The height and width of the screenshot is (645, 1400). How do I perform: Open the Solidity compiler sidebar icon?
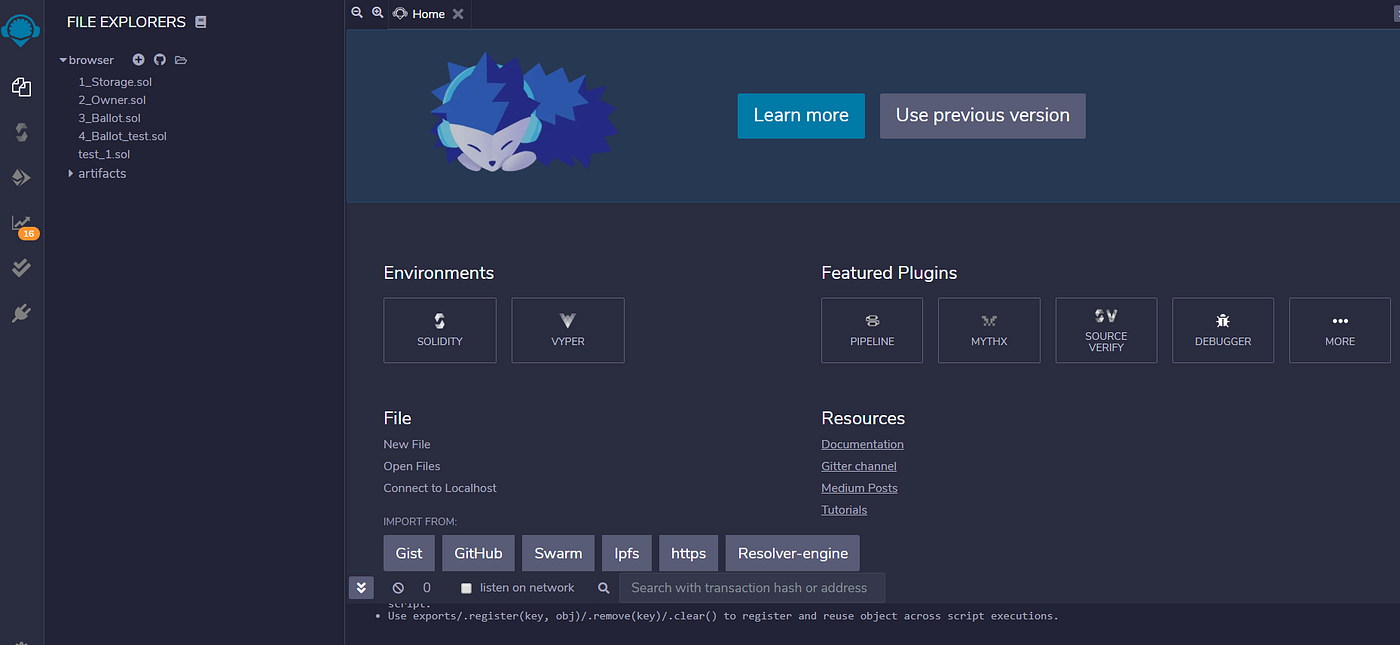click(21, 132)
